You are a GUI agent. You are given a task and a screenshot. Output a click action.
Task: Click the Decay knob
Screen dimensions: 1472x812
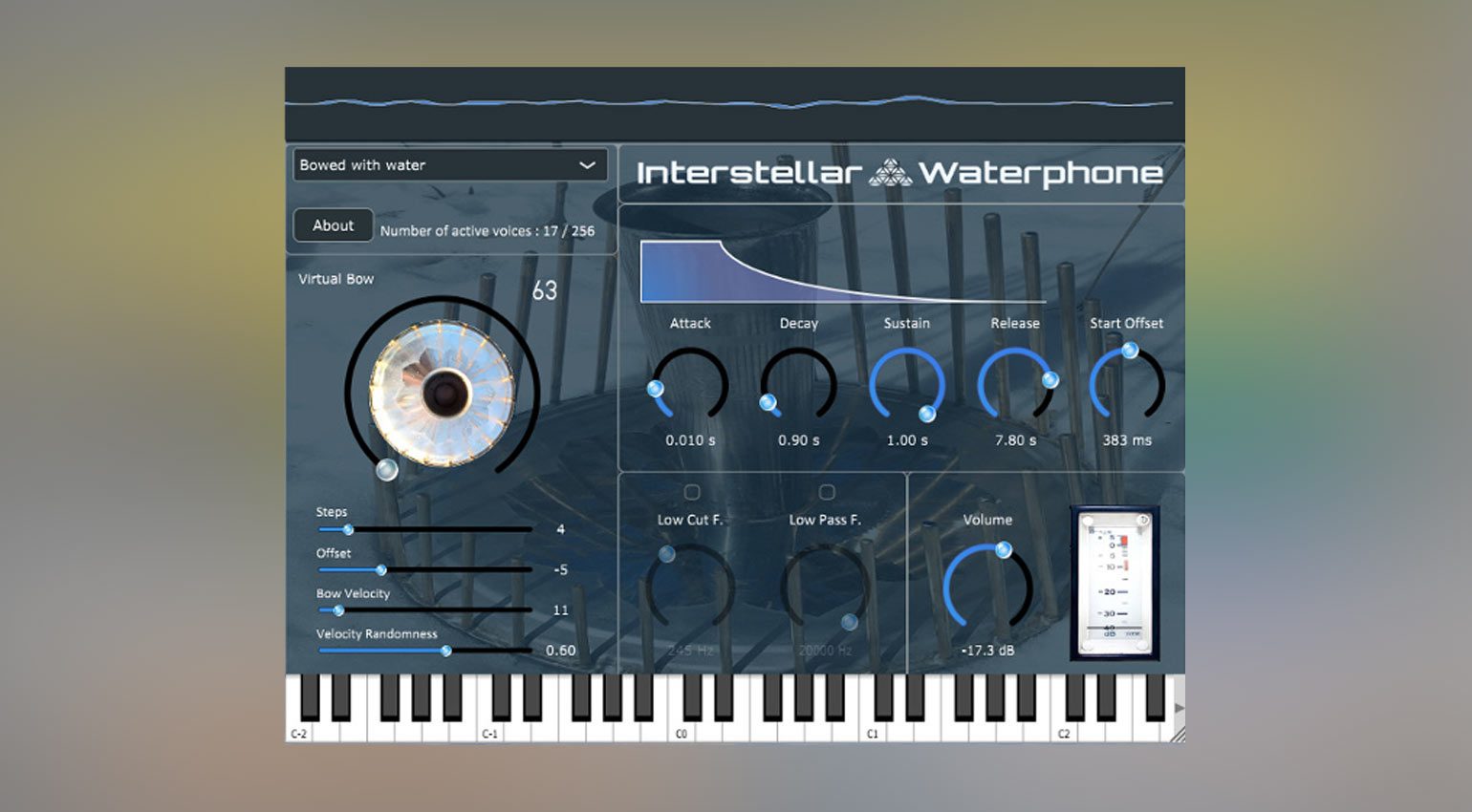point(798,384)
